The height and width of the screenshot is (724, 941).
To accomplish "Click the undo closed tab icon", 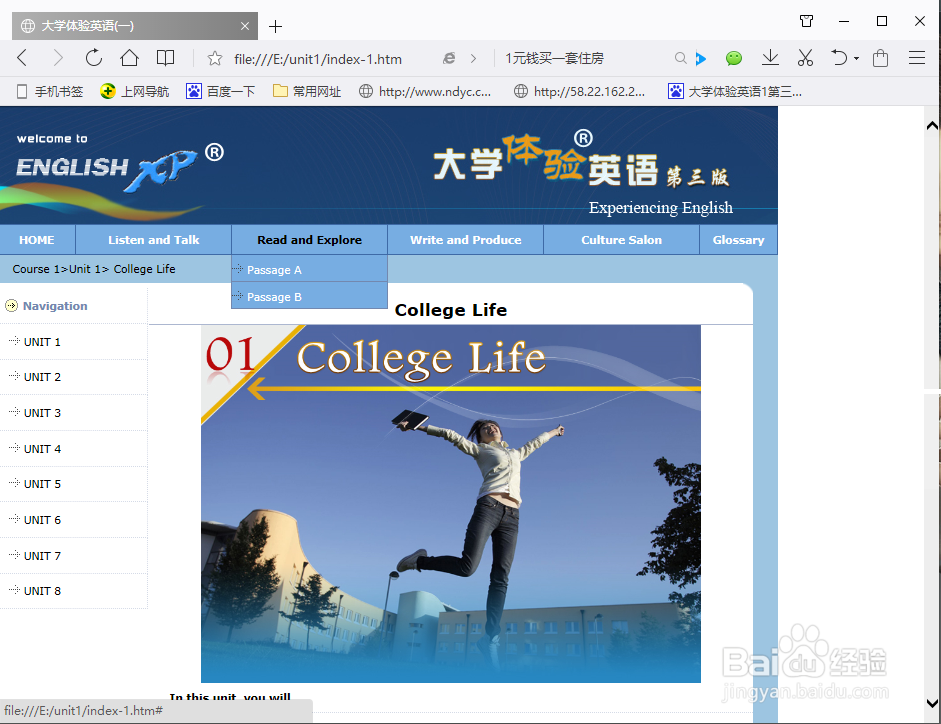I will click(839, 58).
